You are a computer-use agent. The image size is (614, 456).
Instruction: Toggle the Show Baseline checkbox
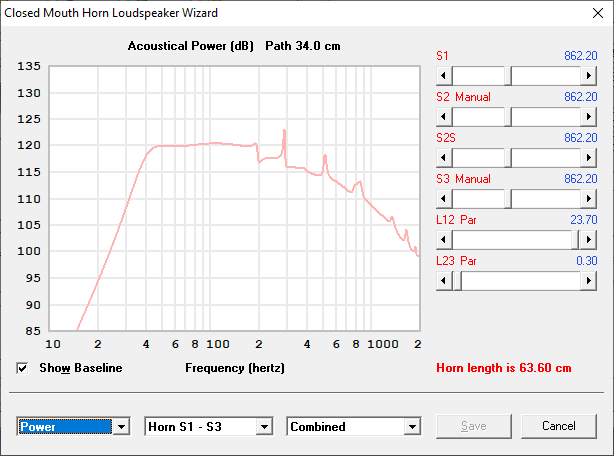click(22, 368)
